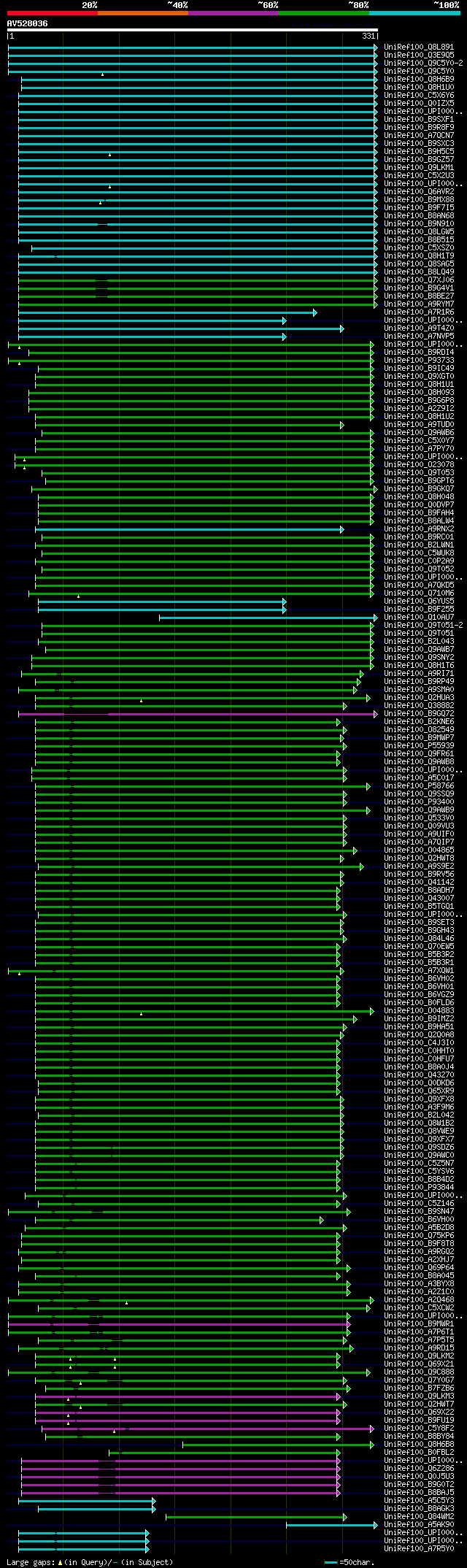The image size is (467, 1568).
Task: Select hit UniRef100_Q3E9Q5
Action: point(419,55)
